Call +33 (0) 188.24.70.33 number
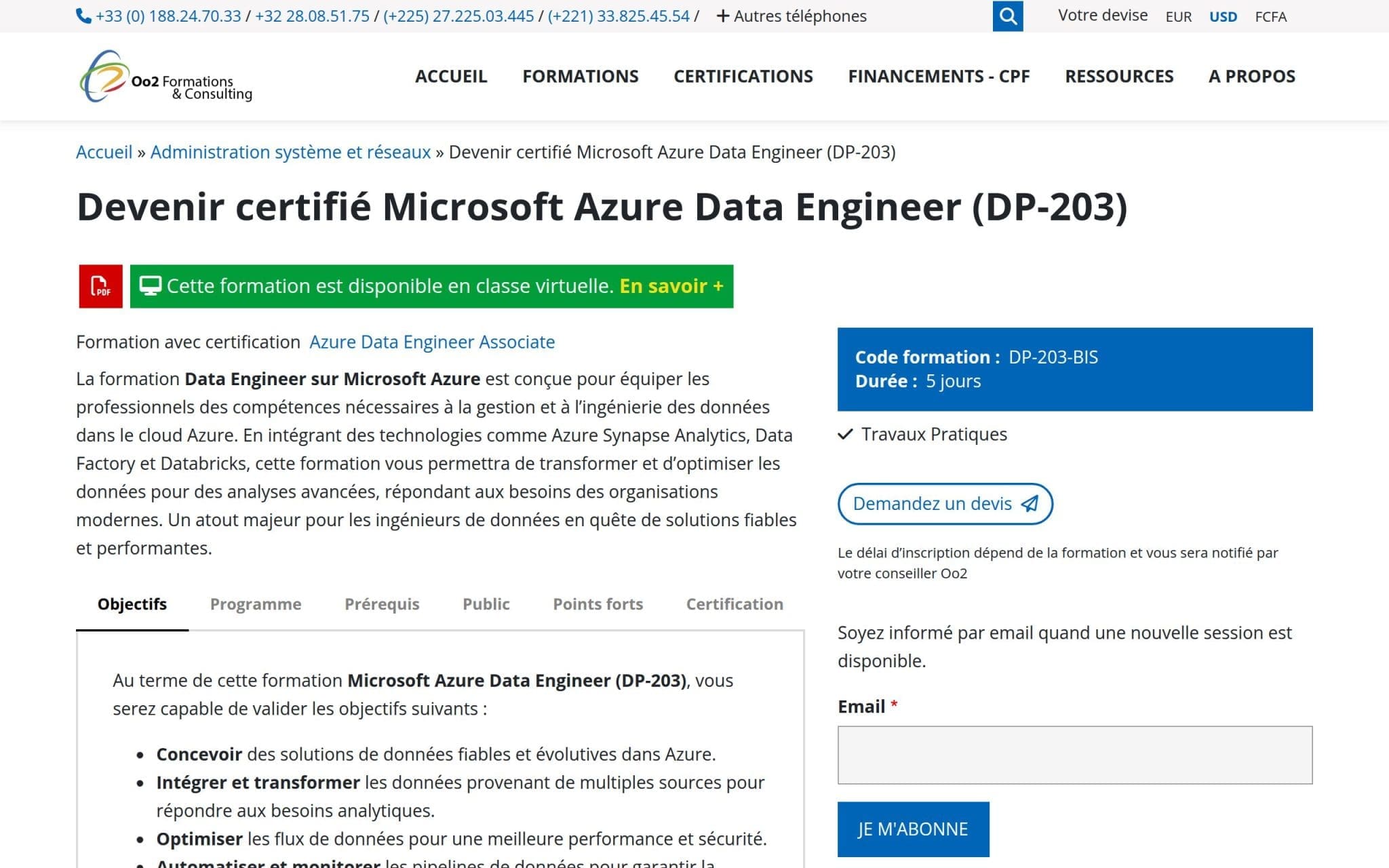 tap(168, 16)
